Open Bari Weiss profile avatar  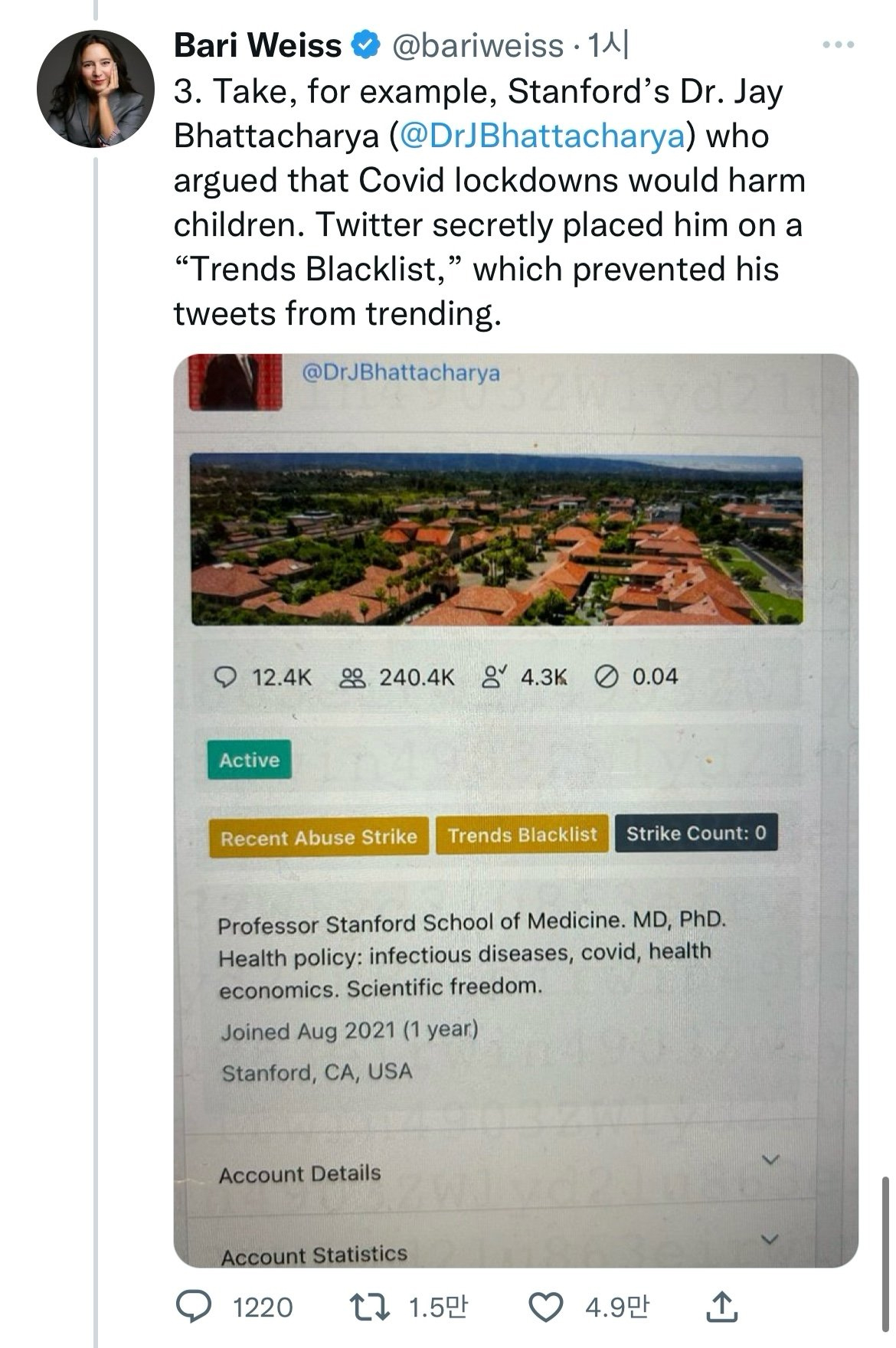(95, 89)
